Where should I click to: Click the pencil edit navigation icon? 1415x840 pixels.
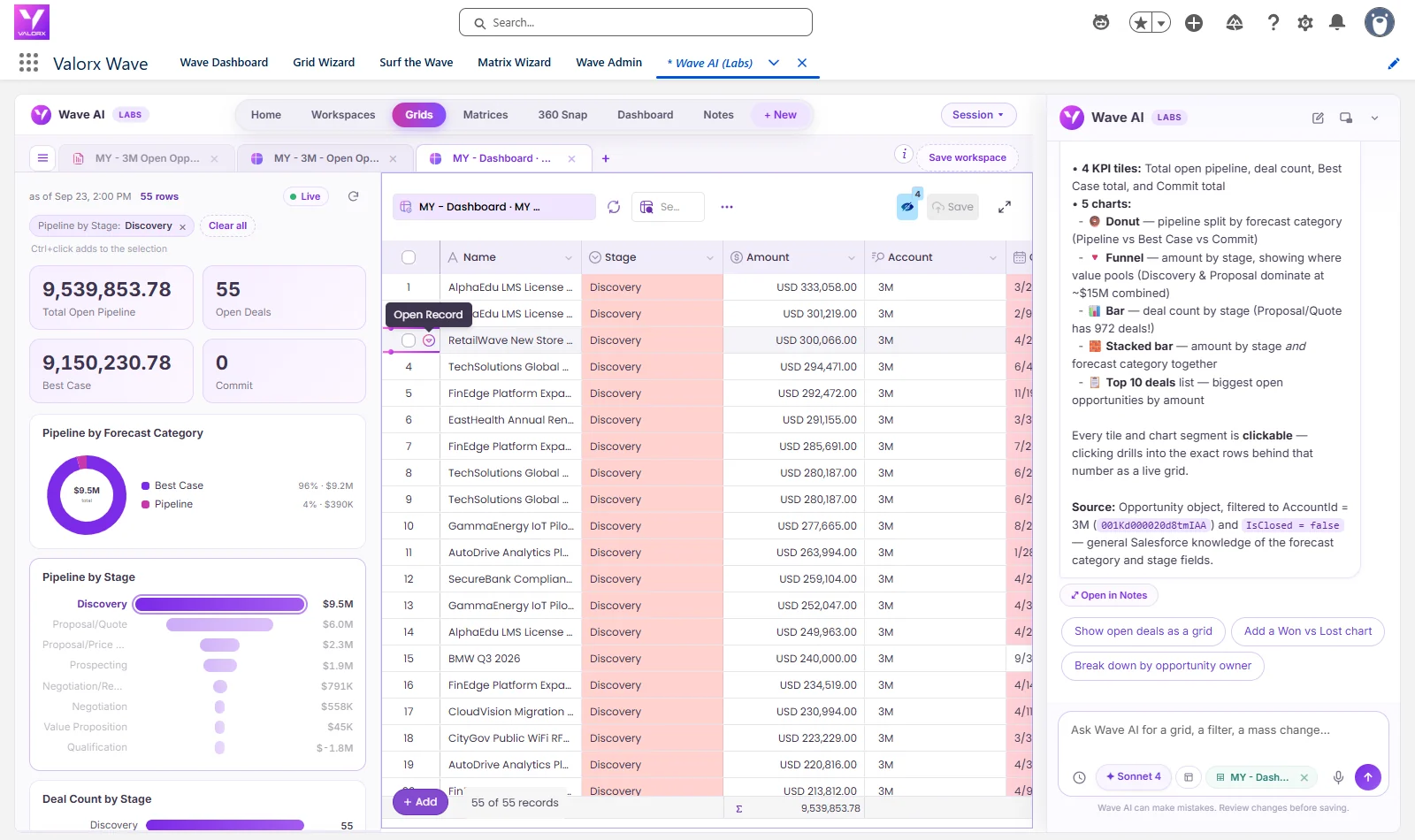point(1394,63)
